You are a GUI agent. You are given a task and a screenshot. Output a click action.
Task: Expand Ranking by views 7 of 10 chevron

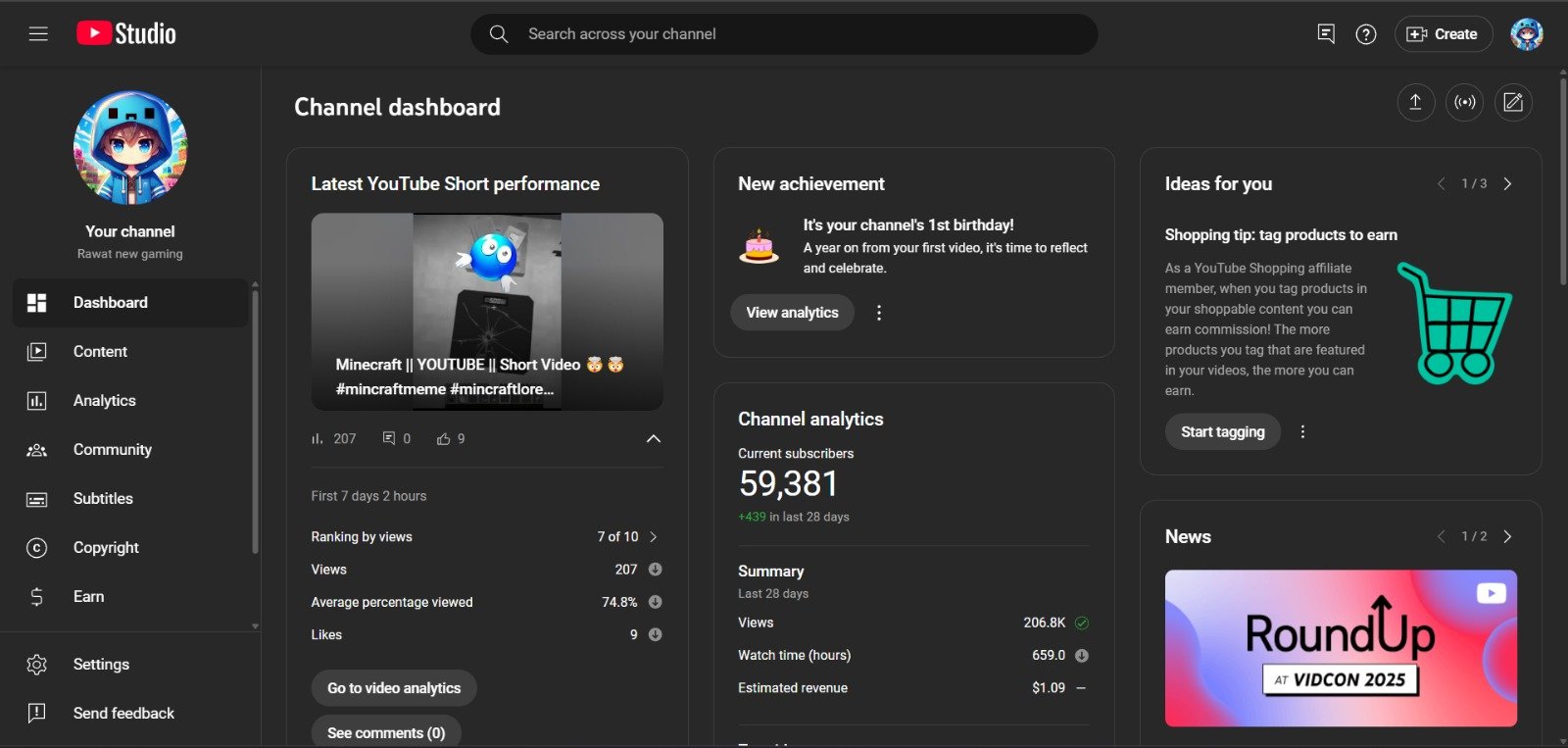click(x=654, y=537)
